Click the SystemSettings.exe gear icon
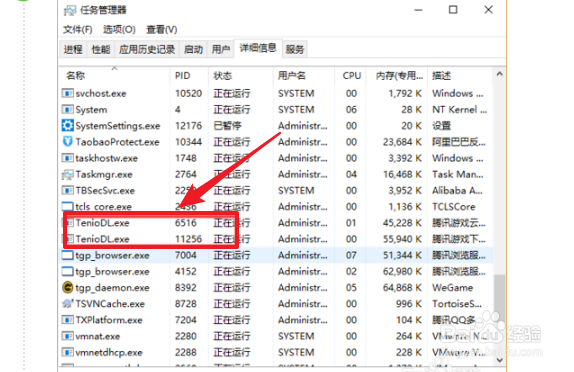 67,126
